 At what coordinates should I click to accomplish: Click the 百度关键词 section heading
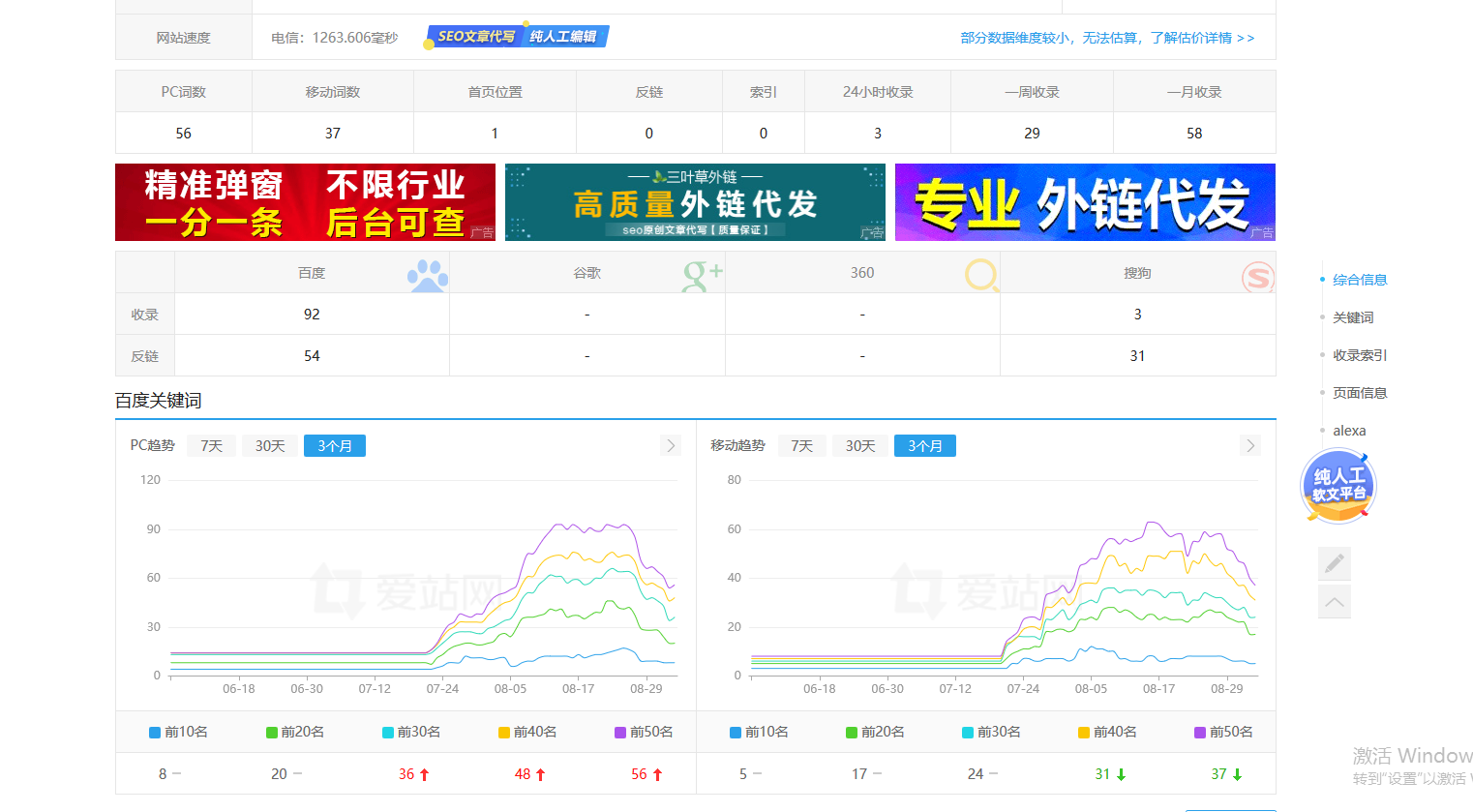(x=159, y=401)
